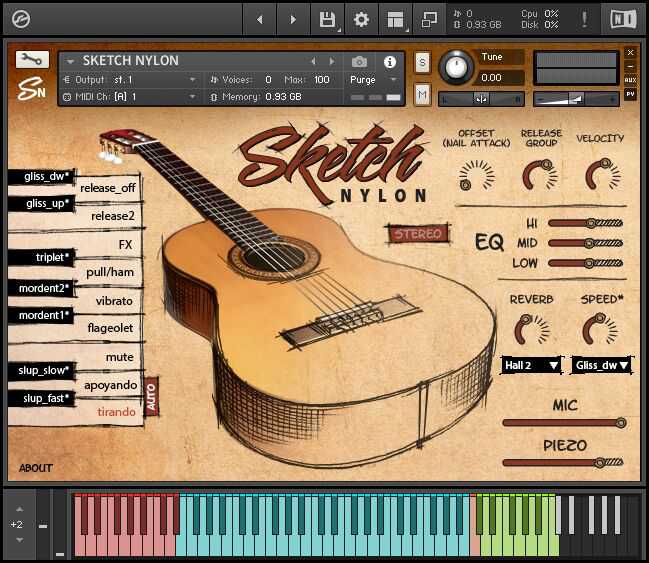649x563 pixels.
Task: Open the save icon dropdown arrow
Action: click(x=339, y=30)
